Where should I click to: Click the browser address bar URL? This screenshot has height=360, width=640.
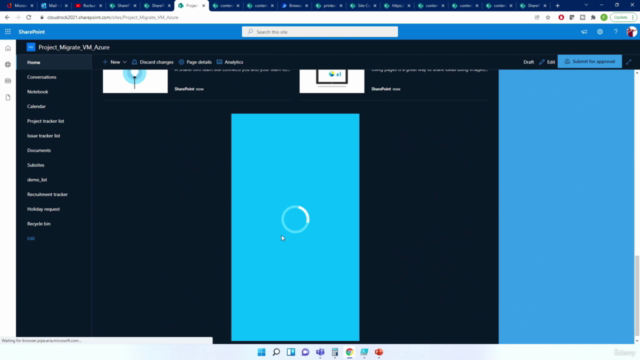(x=113, y=18)
